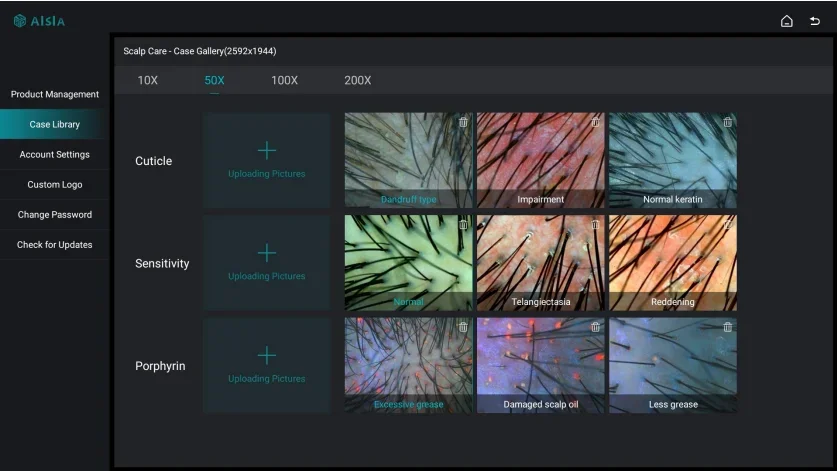Delete the Damaged scalp oil image
Viewport: 837px width, 471px height.
pos(595,327)
